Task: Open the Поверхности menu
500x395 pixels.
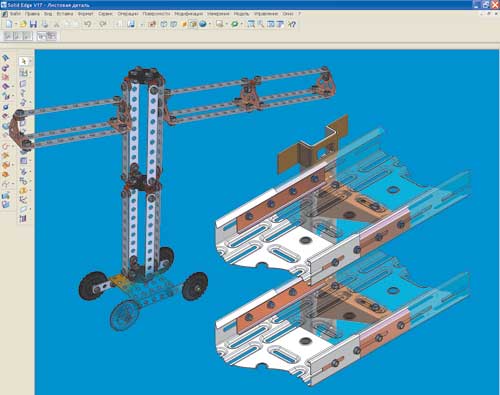Action: tap(156, 14)
